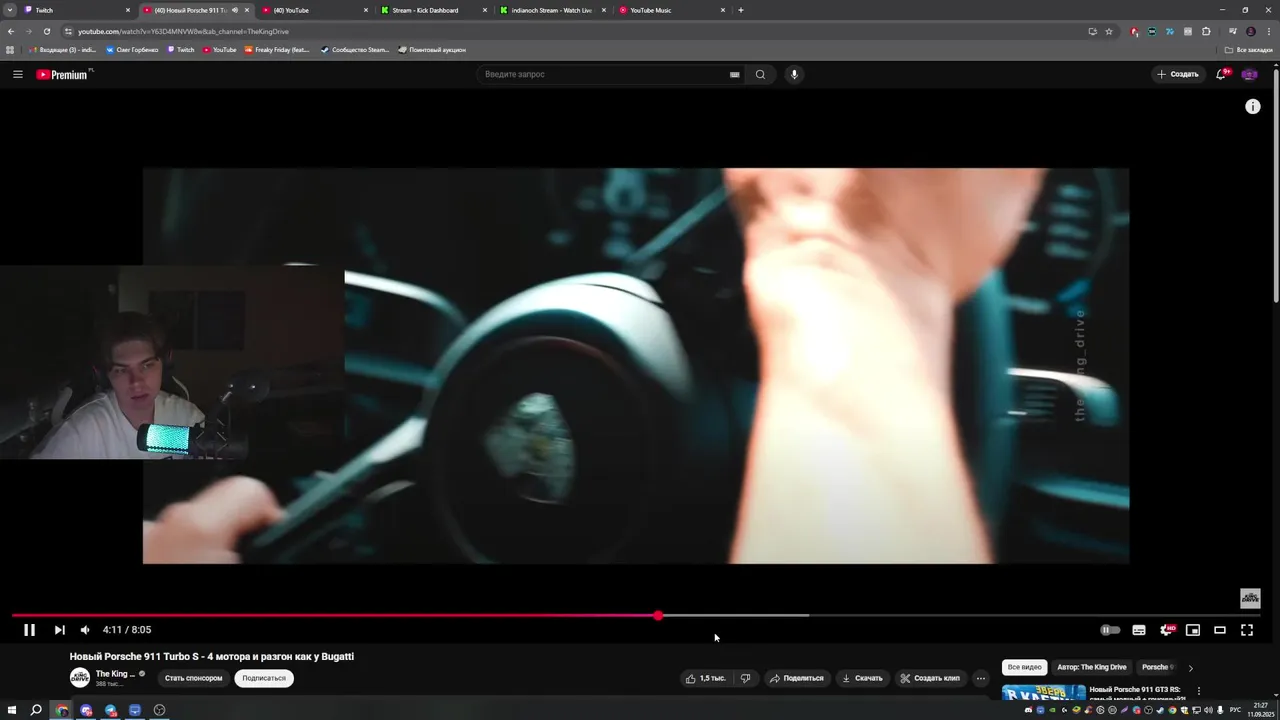The height and width of the screenshot is (720, 1280).
Task: Open the on-screen keyboard in the search box
Action: click(735, 74)
